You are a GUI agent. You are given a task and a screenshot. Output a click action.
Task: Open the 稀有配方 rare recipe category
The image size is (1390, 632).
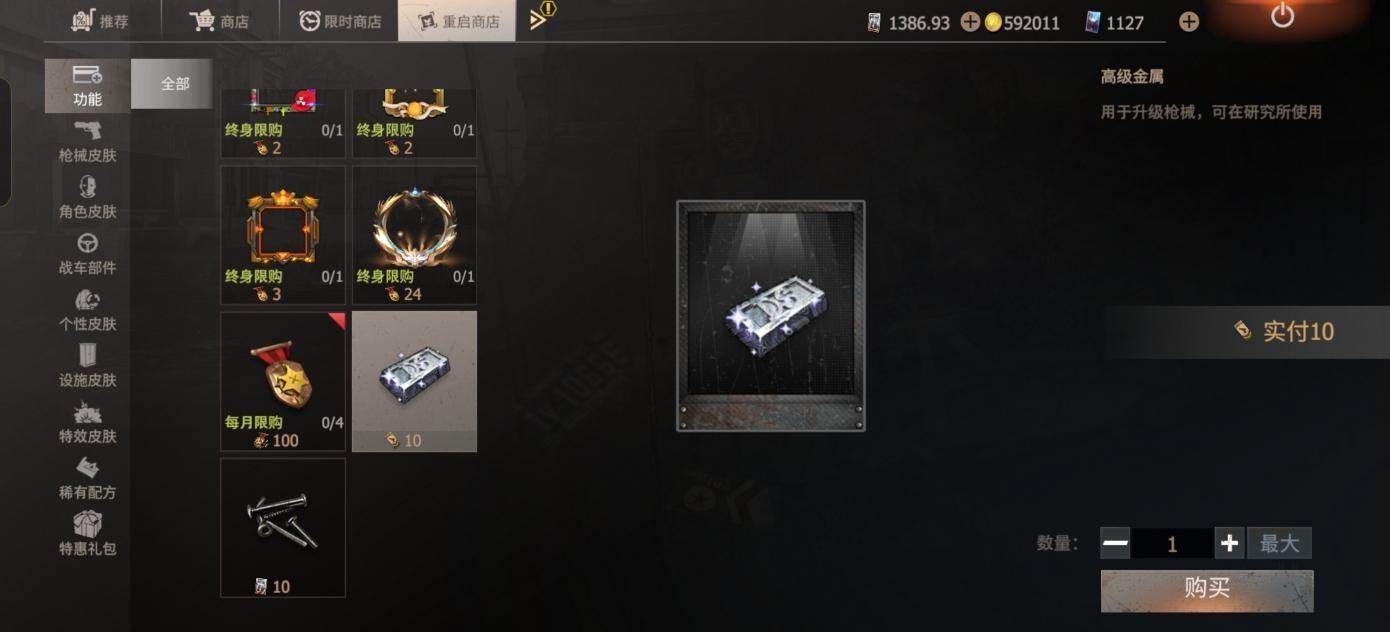pyautogui.click(x=87, y=478)
